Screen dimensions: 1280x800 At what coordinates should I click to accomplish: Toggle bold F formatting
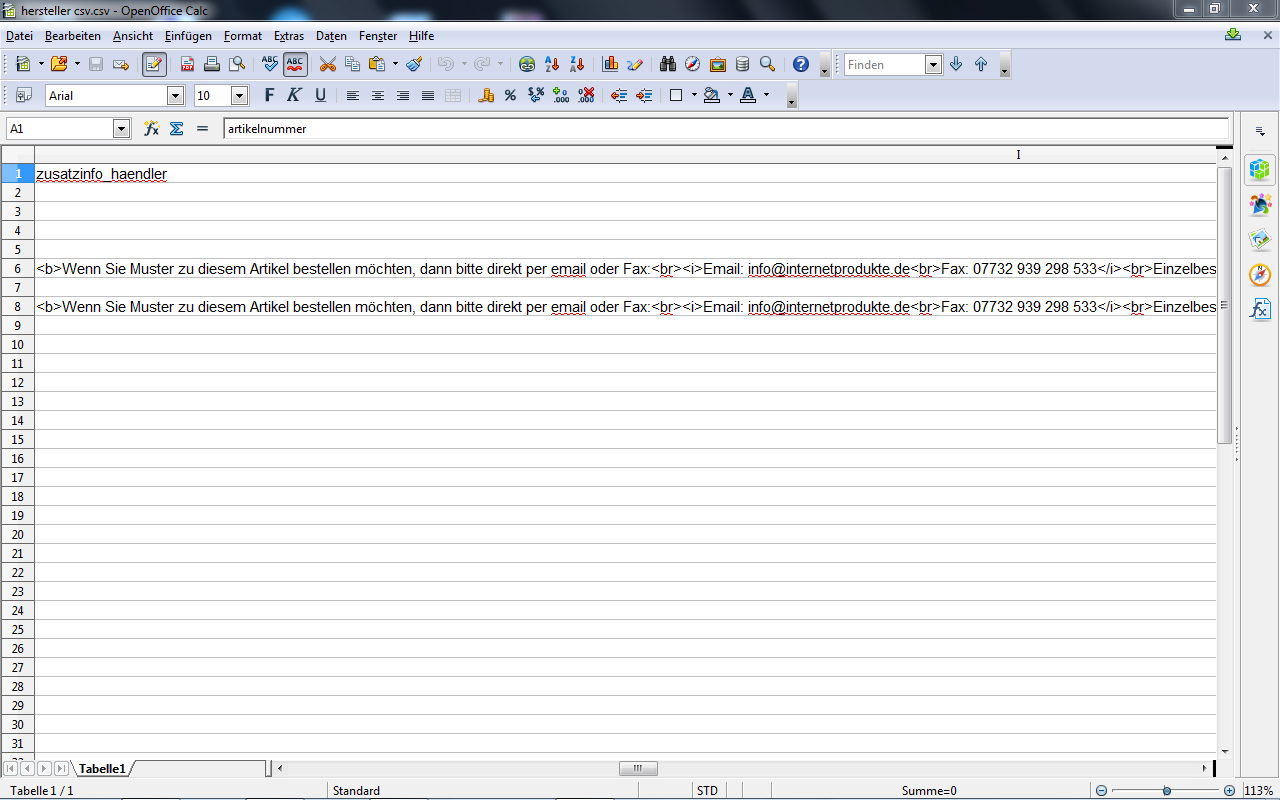coord(269,95)
